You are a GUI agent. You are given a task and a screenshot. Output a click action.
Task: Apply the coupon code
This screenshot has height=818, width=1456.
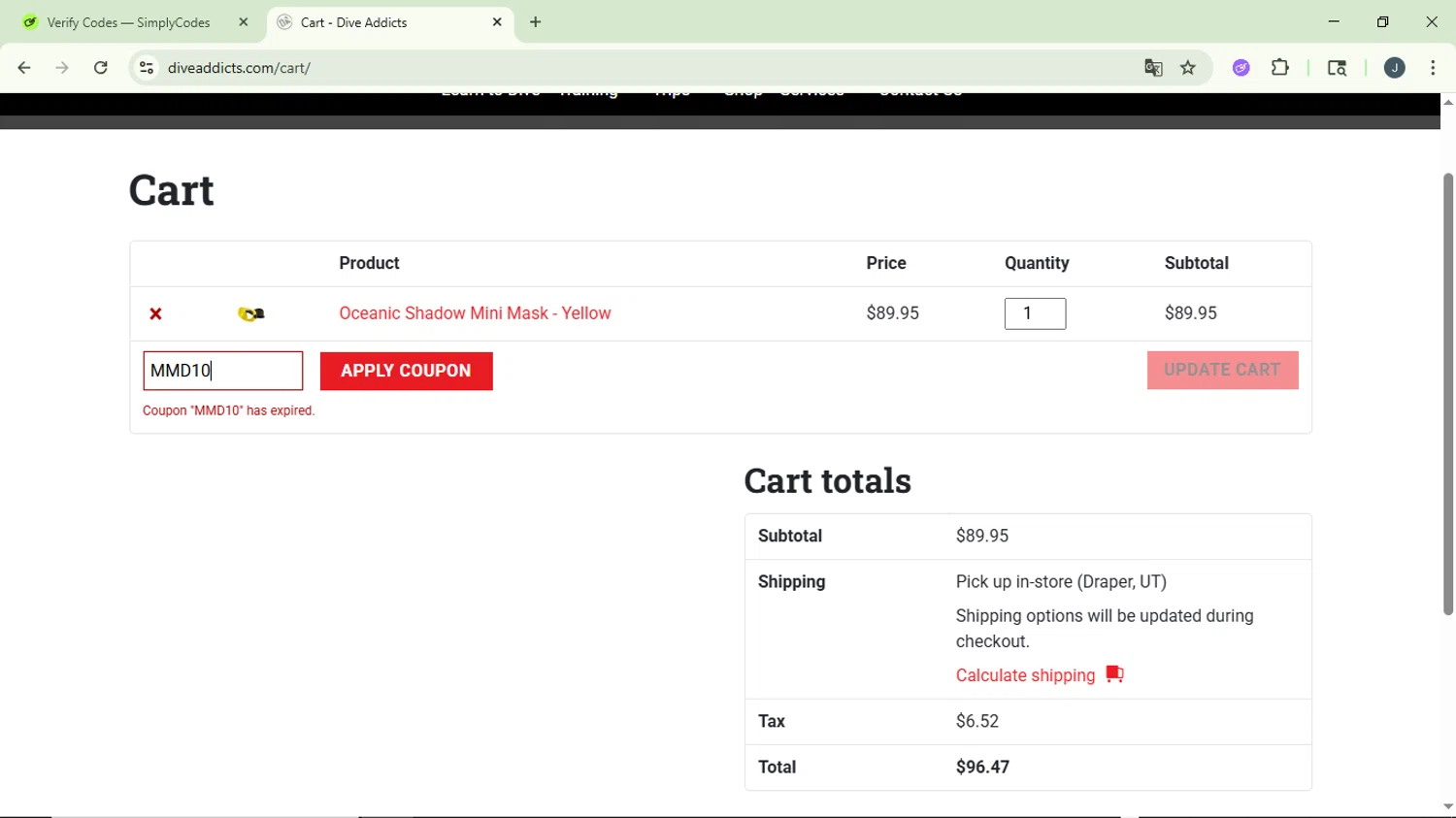pos(406,371)
